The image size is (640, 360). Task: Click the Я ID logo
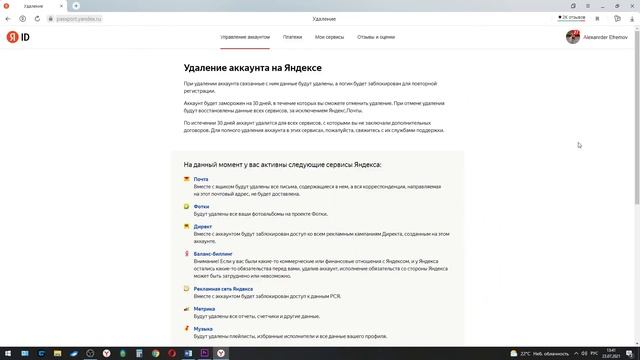tap(18, 37)
